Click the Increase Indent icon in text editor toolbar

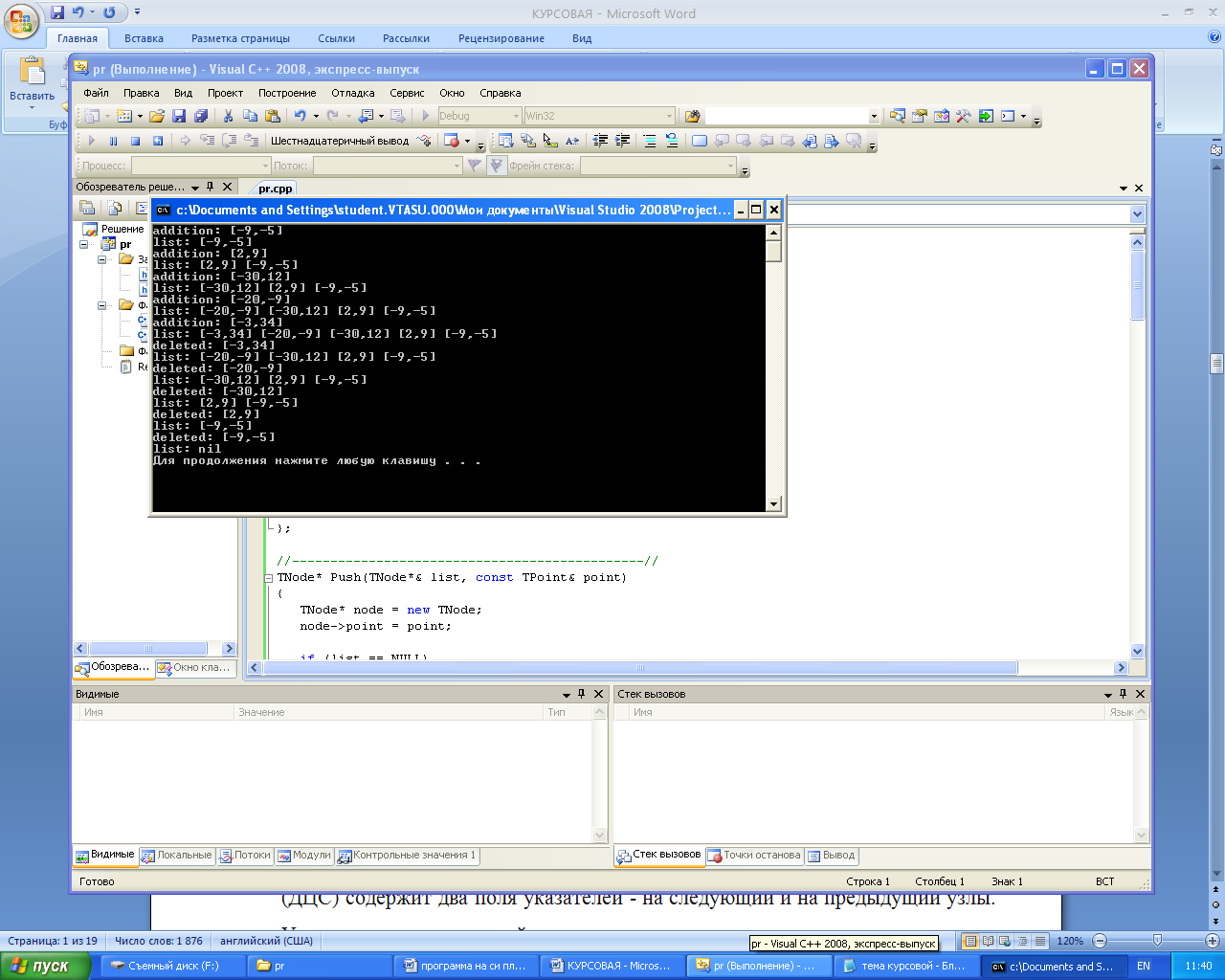click(622, 141)
